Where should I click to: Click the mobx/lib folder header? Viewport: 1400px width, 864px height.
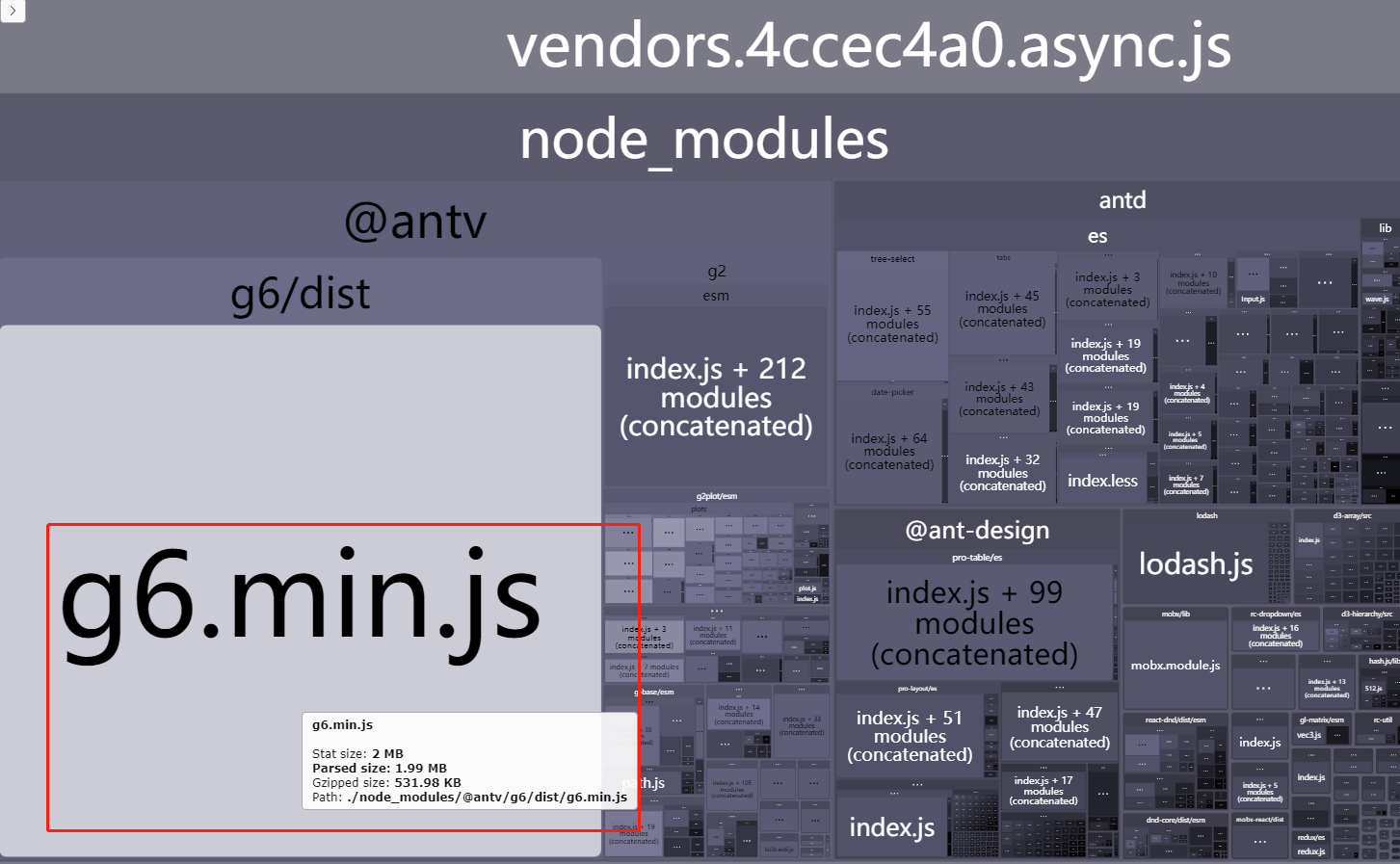pyautogui.click(x=1175, y=614)
